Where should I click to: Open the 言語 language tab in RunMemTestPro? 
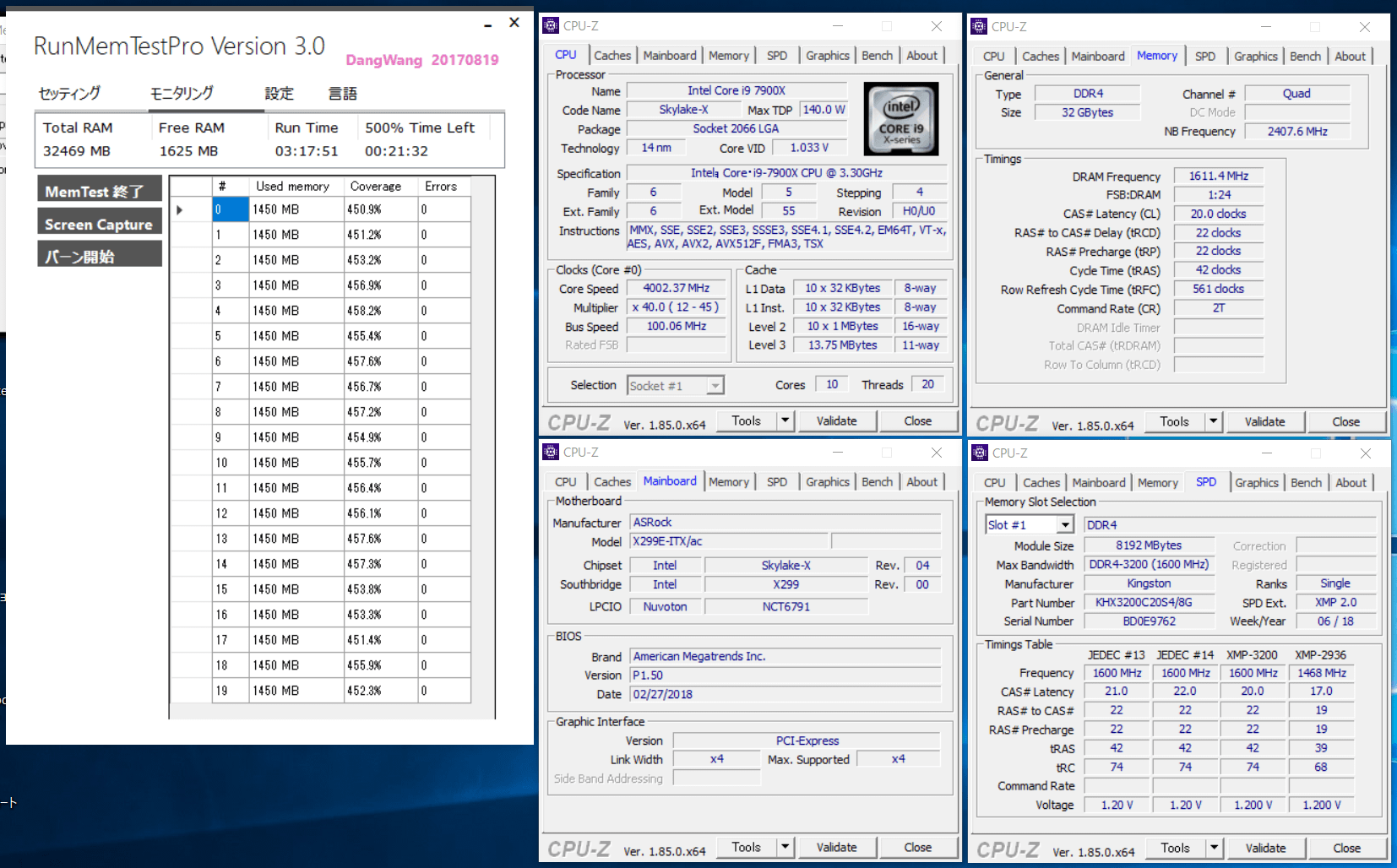pos(343,94)
